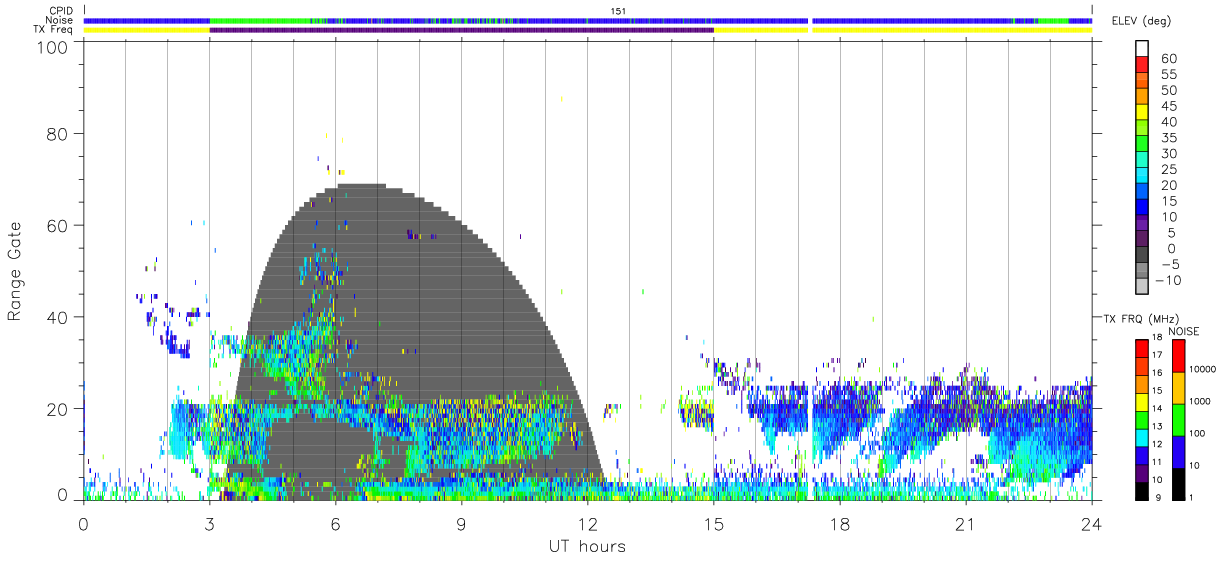Click the Range Gate tick label "80"
The width and height of the screenshot is (1228, 567).
59,134
